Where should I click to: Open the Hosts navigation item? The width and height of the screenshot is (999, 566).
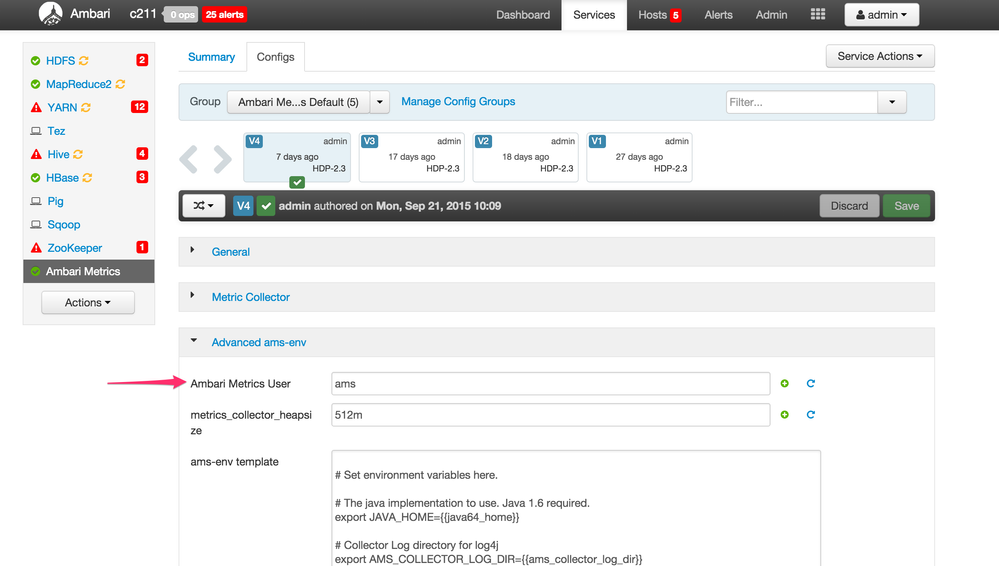(652, 15)
